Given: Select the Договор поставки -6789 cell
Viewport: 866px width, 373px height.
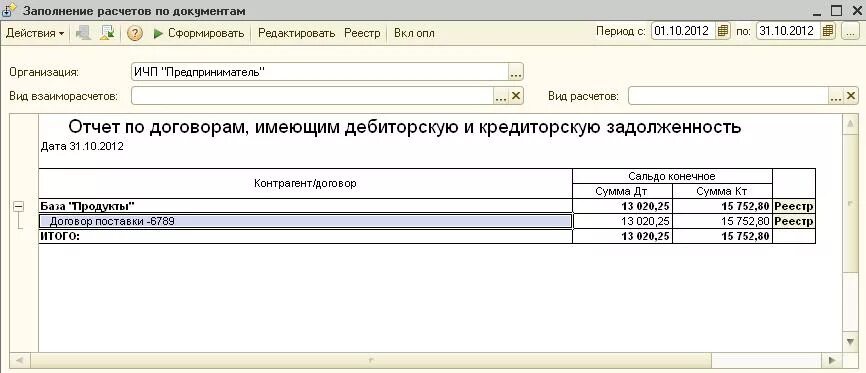Looking at the screenshot, I should [x=305, y=221].
